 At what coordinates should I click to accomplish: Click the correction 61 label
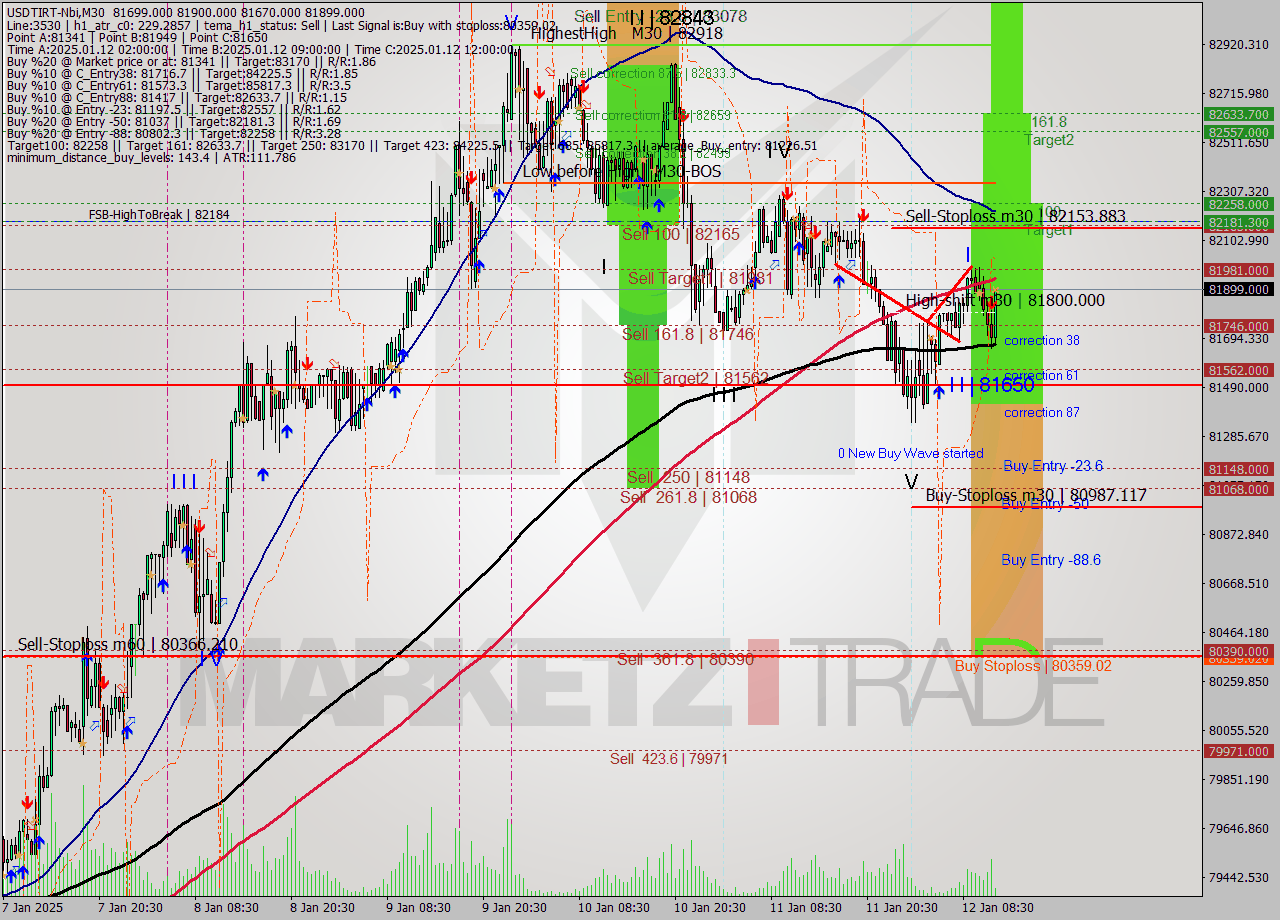click(1042, 376)
